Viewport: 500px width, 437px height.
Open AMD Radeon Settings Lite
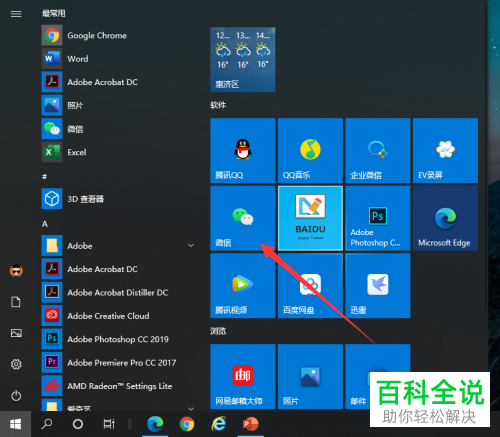click(118, 386)
